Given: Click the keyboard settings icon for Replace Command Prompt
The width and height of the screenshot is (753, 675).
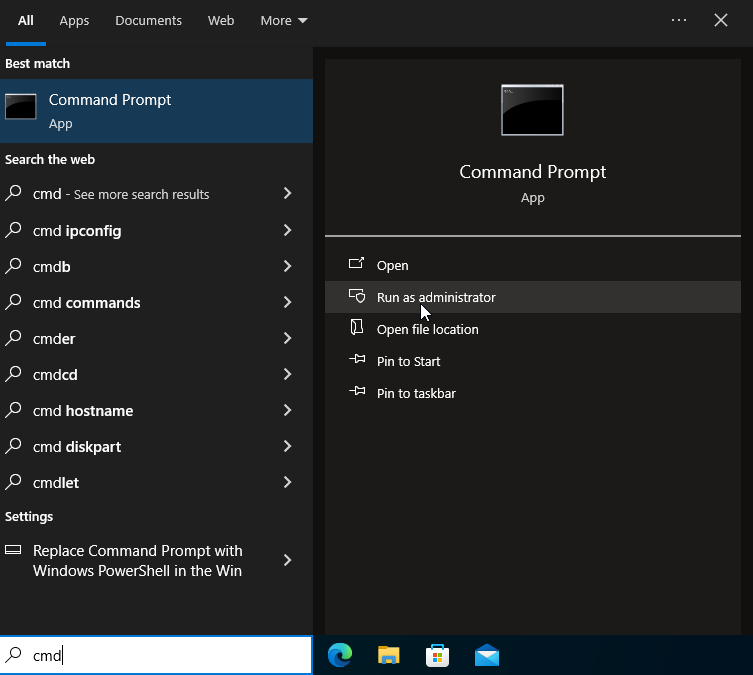Looking at the screenshot, I should click(13, 550).
